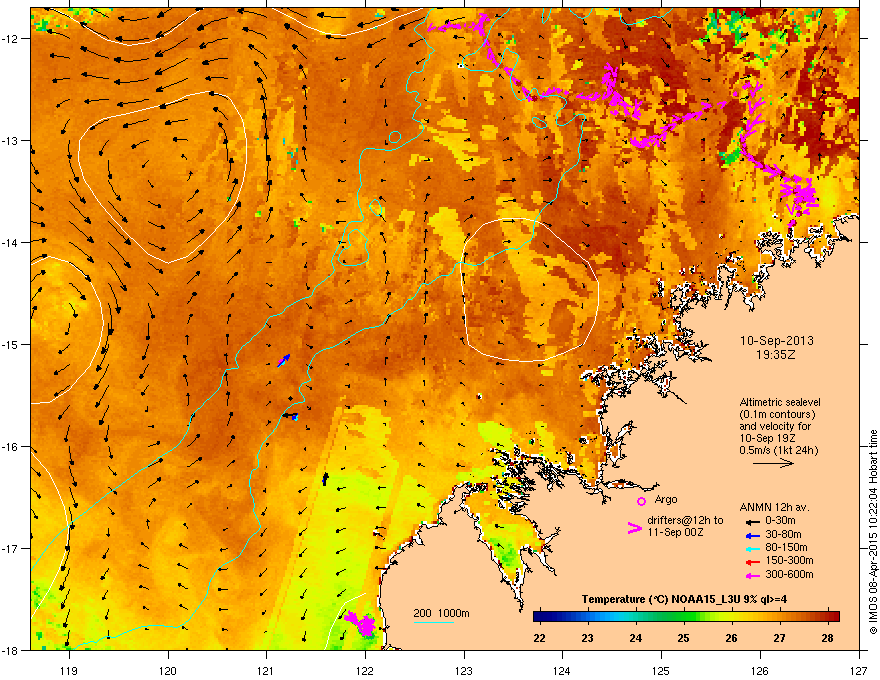Image resolution: width=880 pixels, height=680 pixels.
Task: Click the magenta drifter cluster near 122E 17.7S
Action: pyautogui.click(x=361, y=624)
